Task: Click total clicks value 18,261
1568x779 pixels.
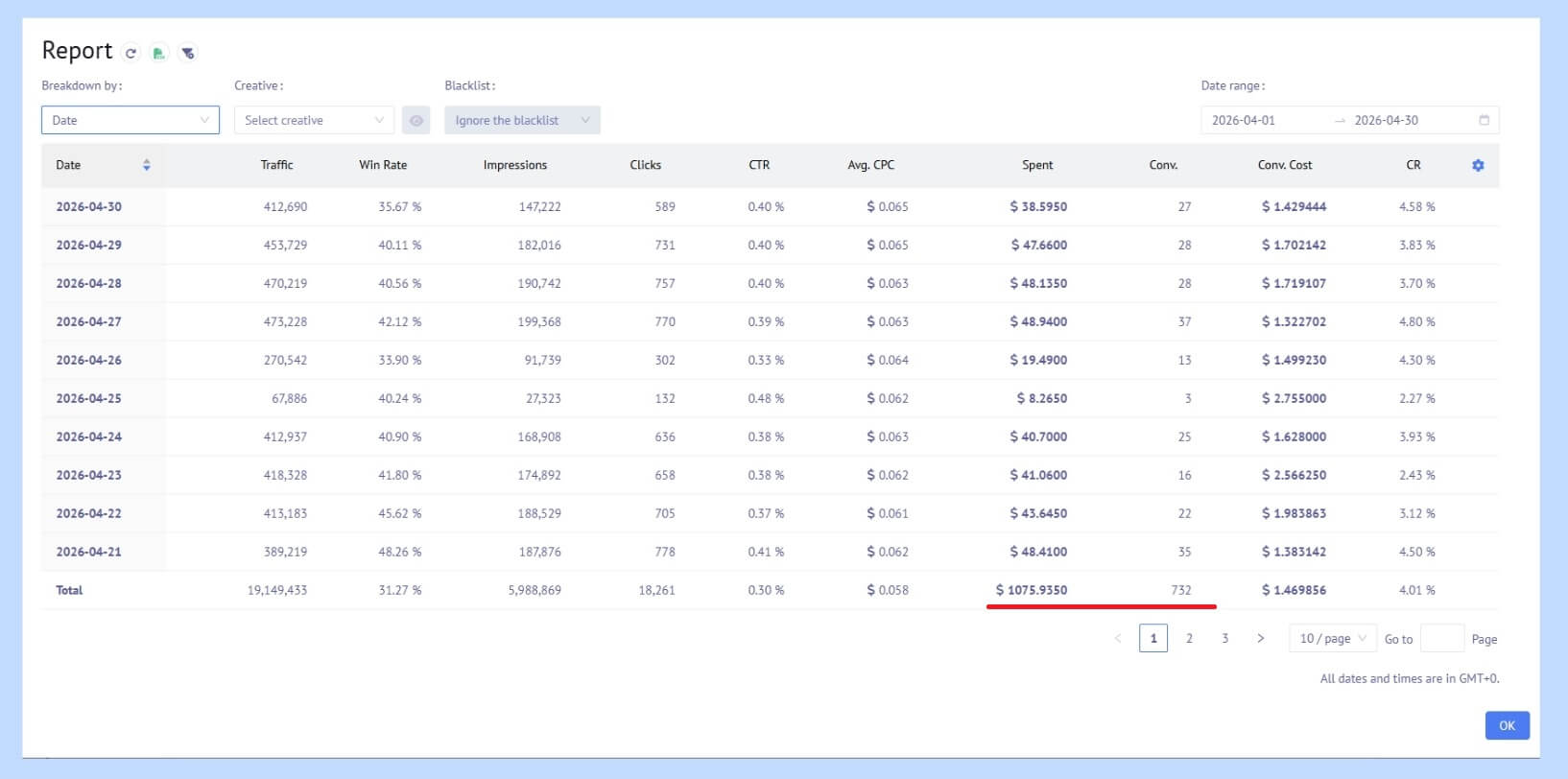Action: (657, 590)
